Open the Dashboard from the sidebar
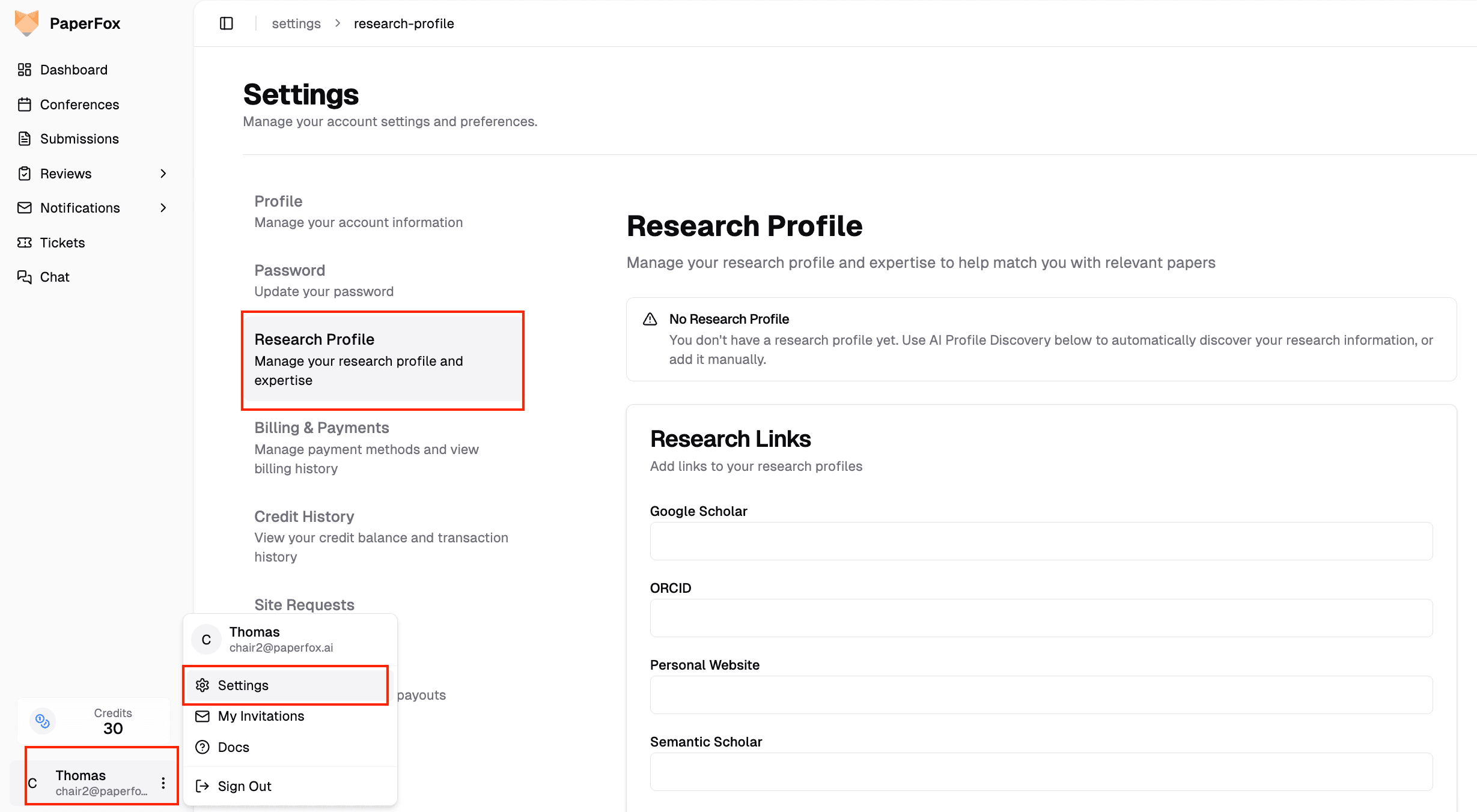1477x812 pixels. click(74, 70)
